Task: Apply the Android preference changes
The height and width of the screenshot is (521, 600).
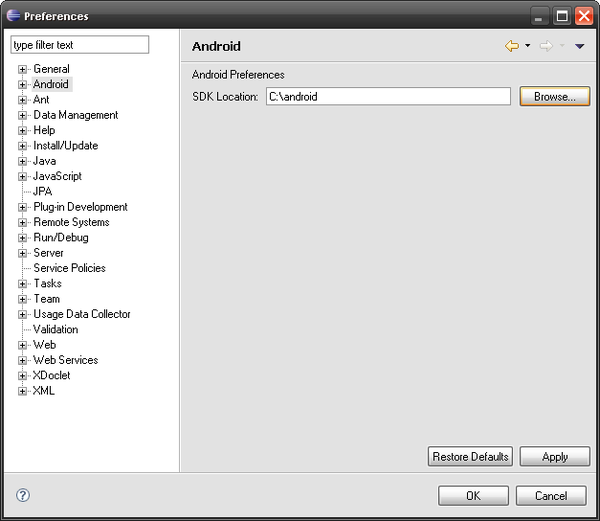Action: tap(555, 456)
